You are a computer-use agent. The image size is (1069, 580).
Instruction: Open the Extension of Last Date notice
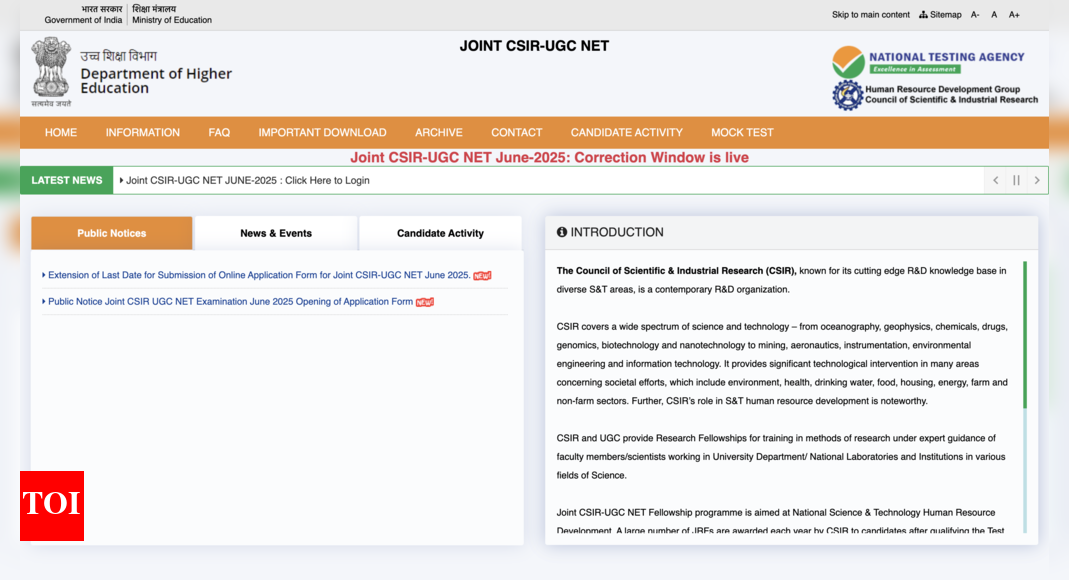[259, 275]
